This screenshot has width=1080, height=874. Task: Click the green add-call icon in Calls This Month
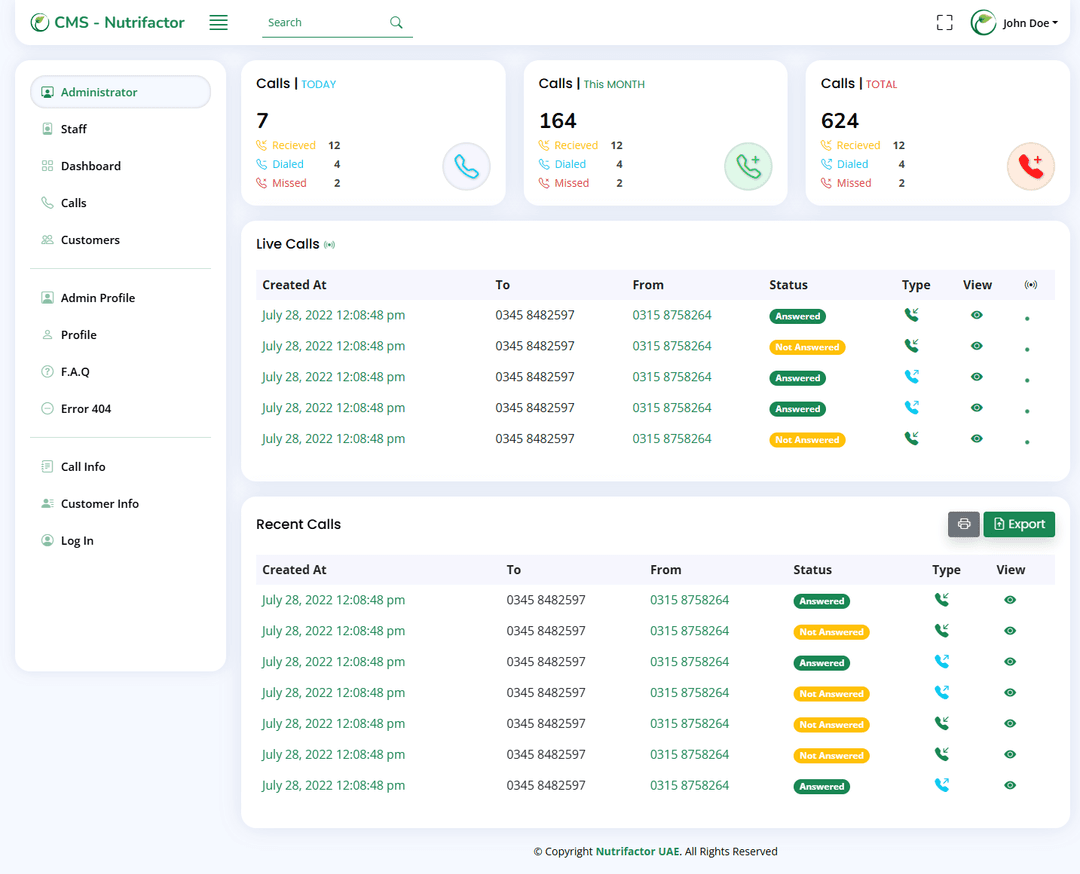pos(748,167)
